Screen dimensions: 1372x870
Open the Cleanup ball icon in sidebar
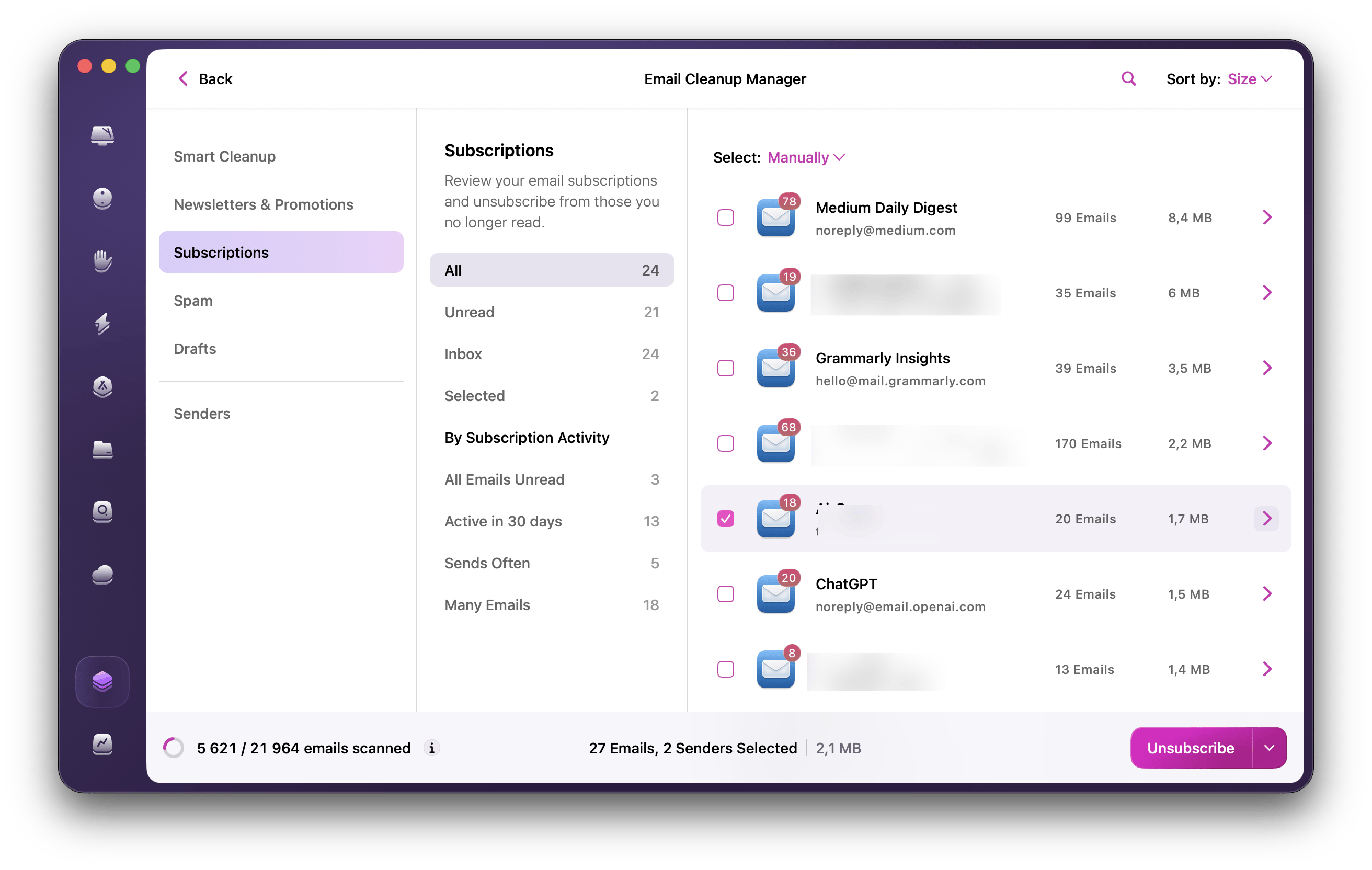click(x=102, y=198)
